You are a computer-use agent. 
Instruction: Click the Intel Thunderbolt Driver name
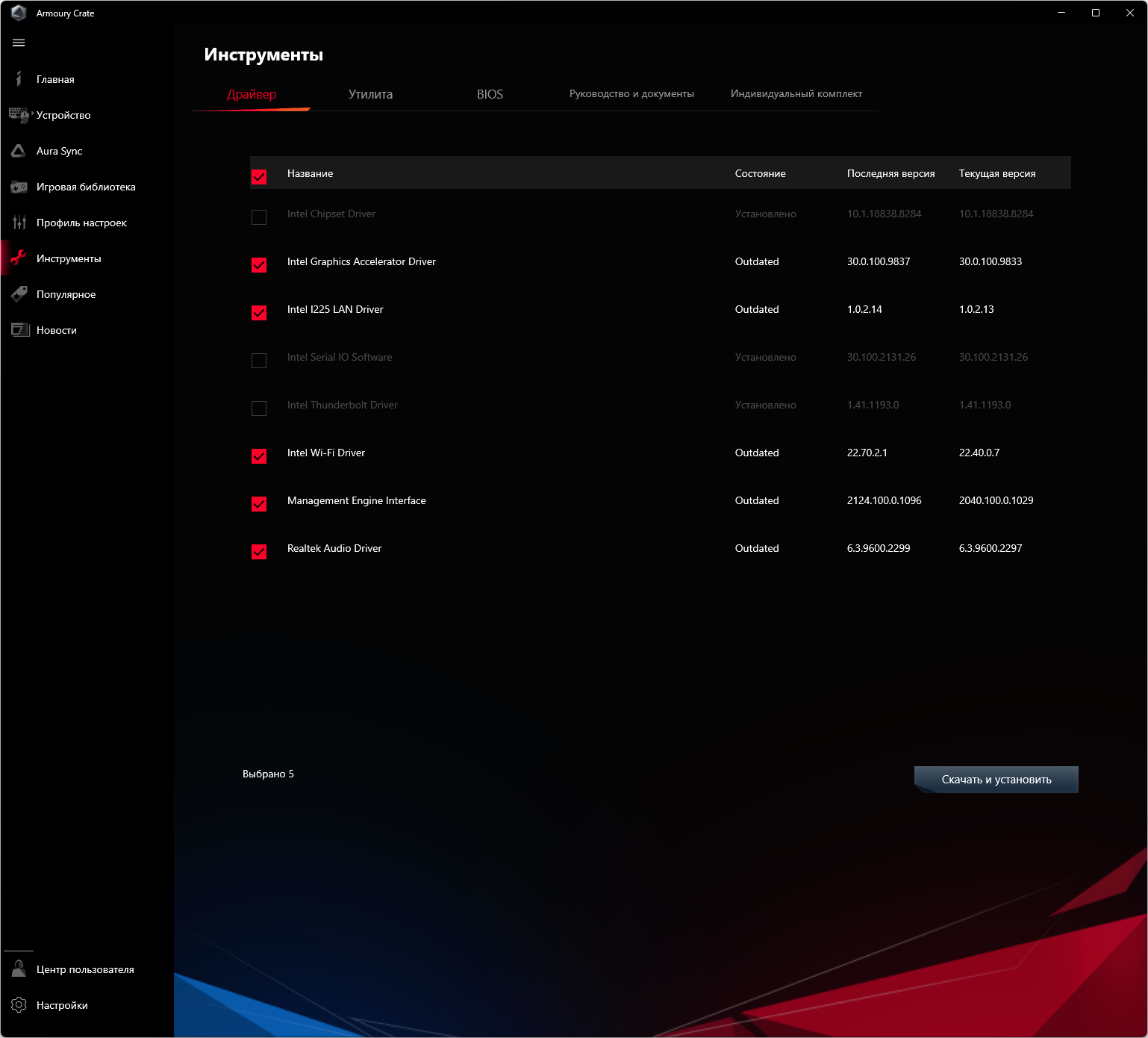(x=343, y=405)
